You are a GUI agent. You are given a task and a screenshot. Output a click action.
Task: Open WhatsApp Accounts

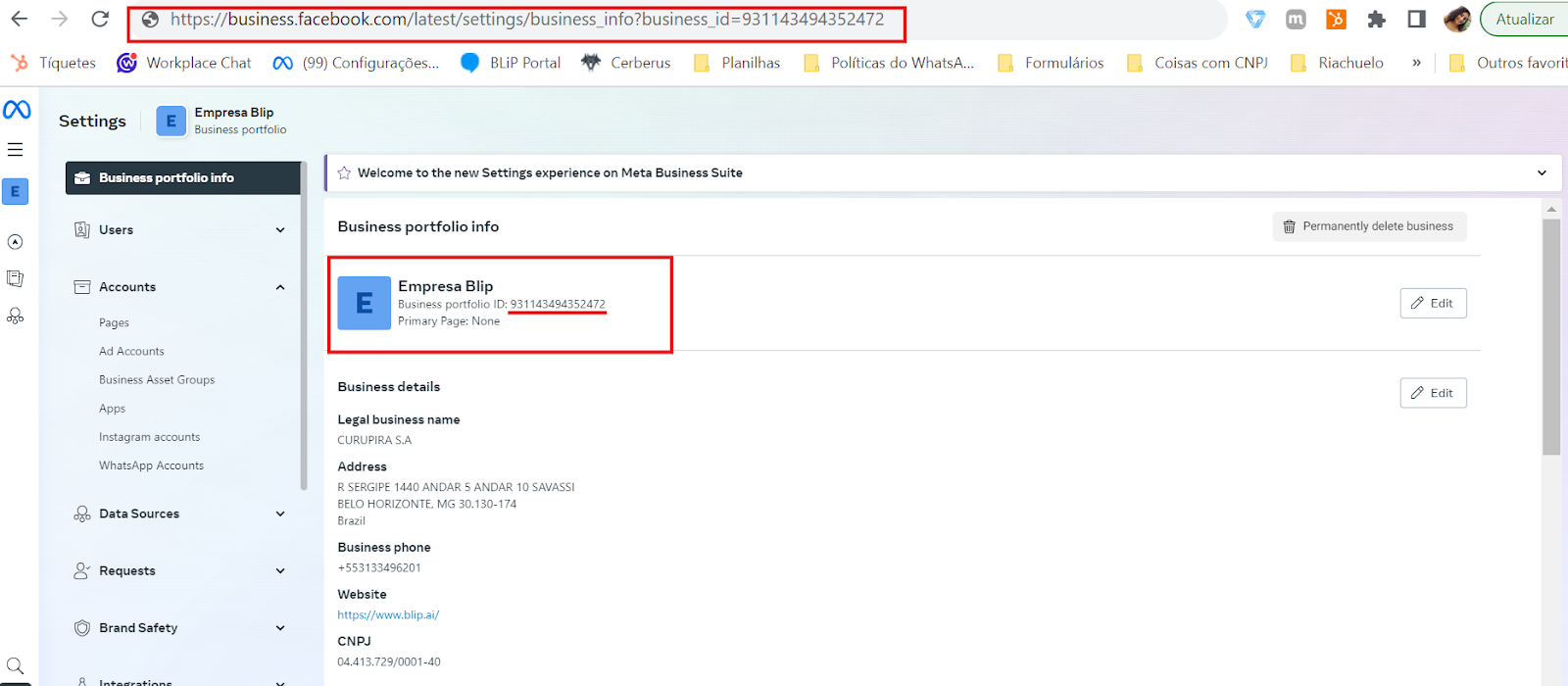tap(151, 465)
